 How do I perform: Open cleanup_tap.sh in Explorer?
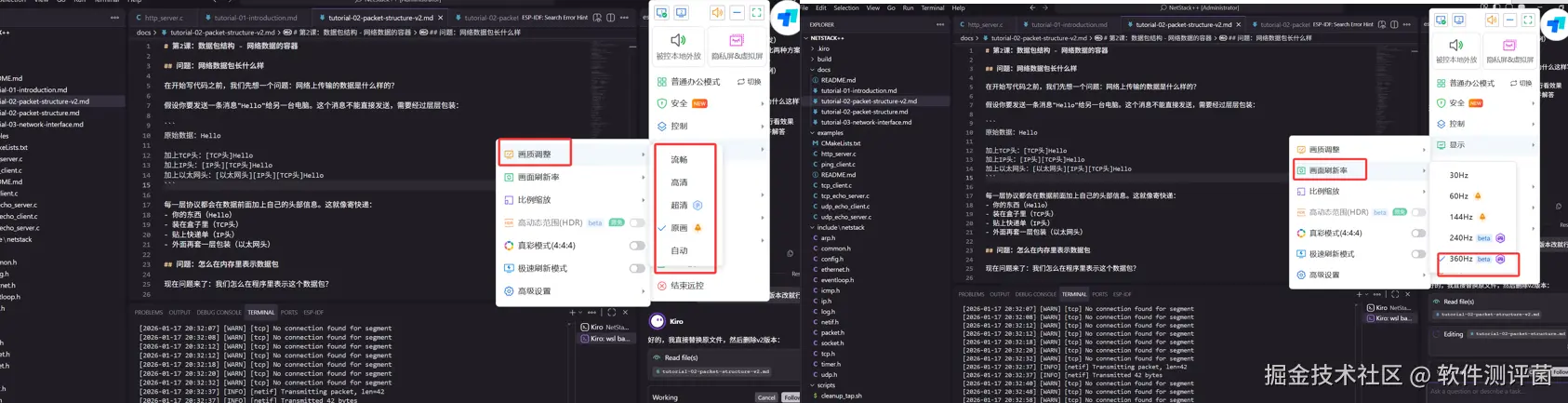(840, 396)
